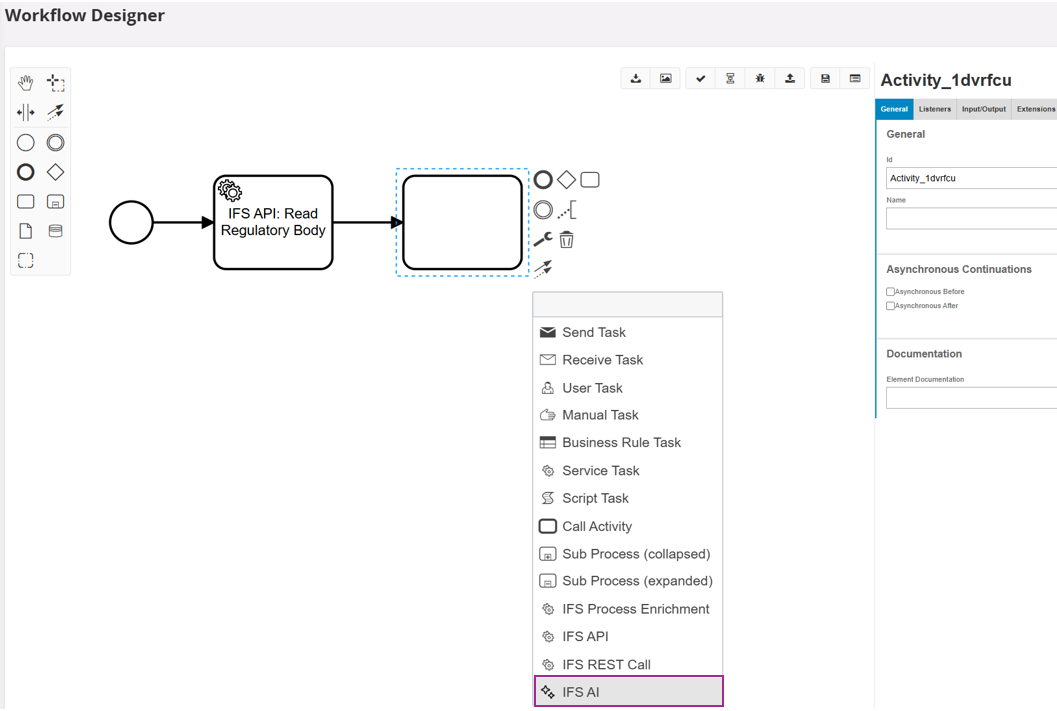This screenshot has height=711, width=1057.
Task: Choose Manual Task from type menu
Action: (628, 415)
